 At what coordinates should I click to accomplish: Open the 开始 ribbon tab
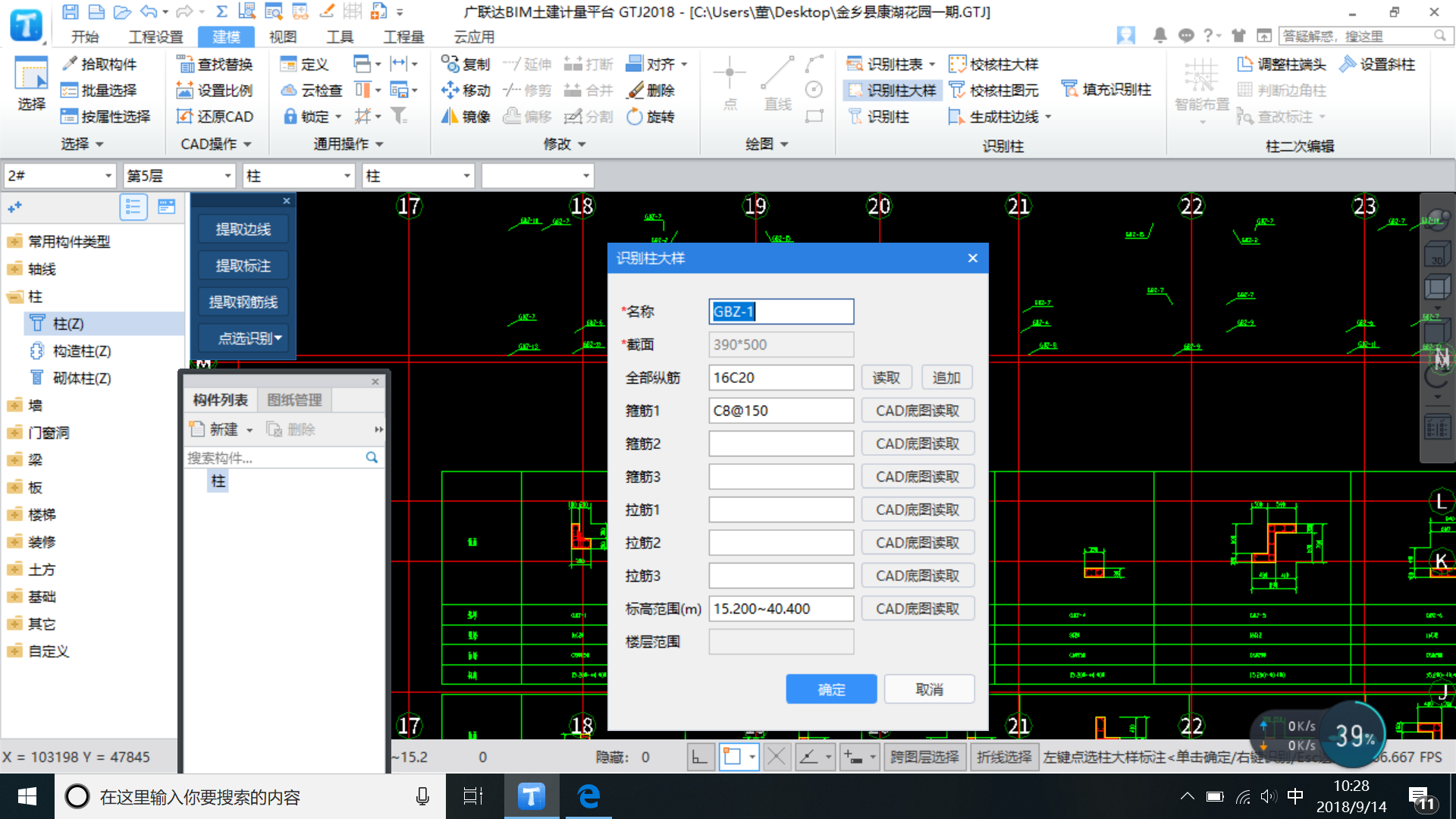(85, 36)
